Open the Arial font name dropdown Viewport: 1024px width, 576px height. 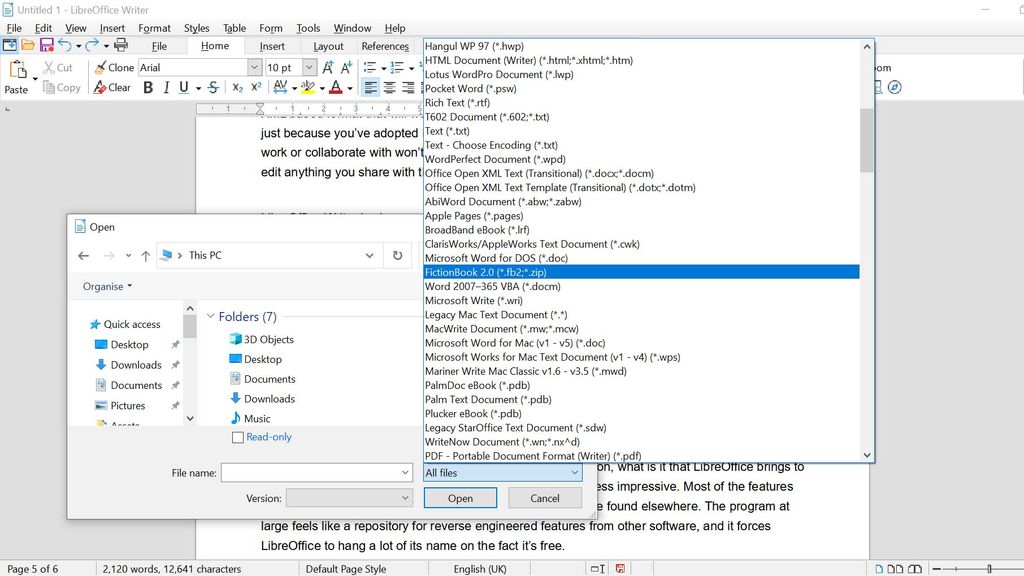(255, 67)
